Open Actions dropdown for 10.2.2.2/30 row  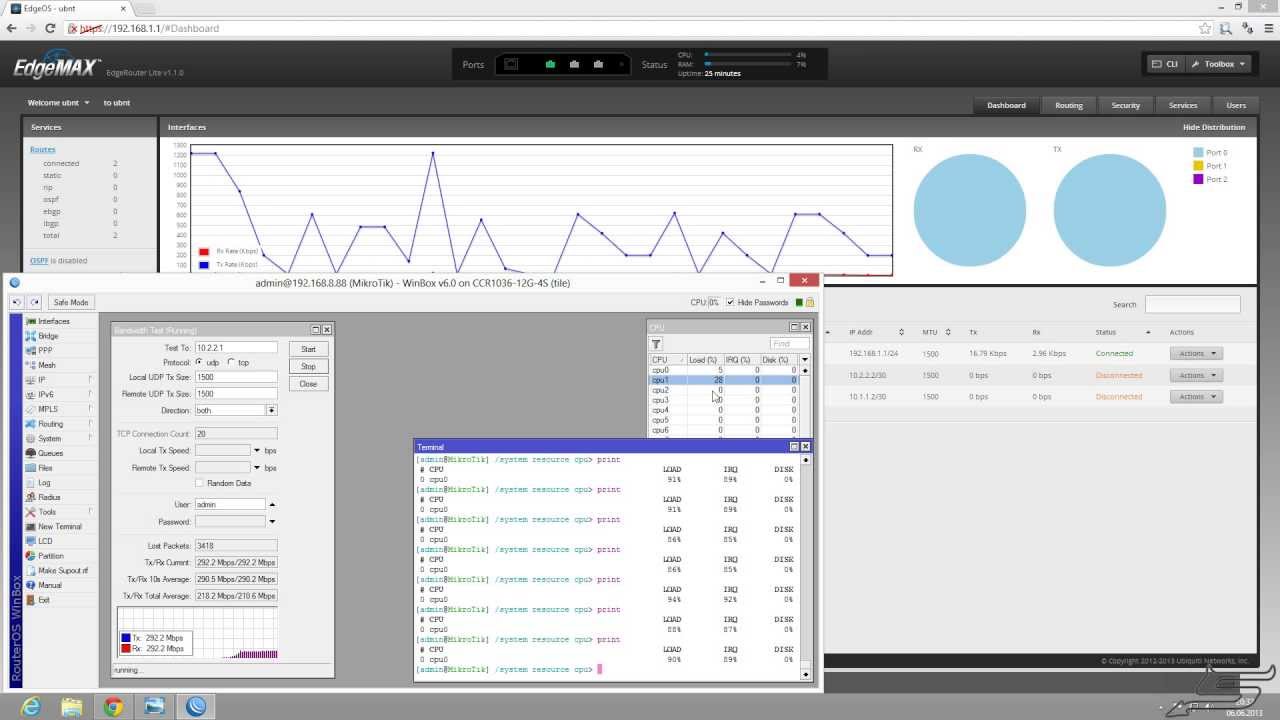click(1196, 375)
